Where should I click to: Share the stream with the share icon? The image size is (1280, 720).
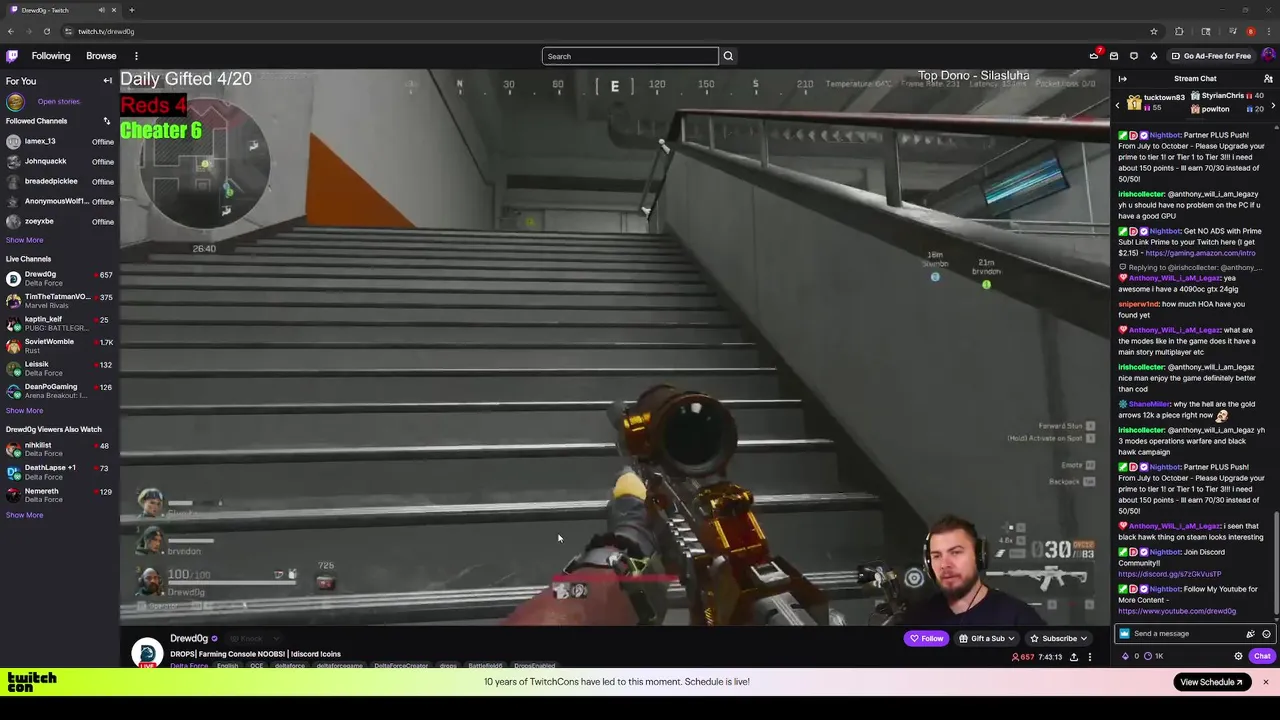(x=1074, y=657)
